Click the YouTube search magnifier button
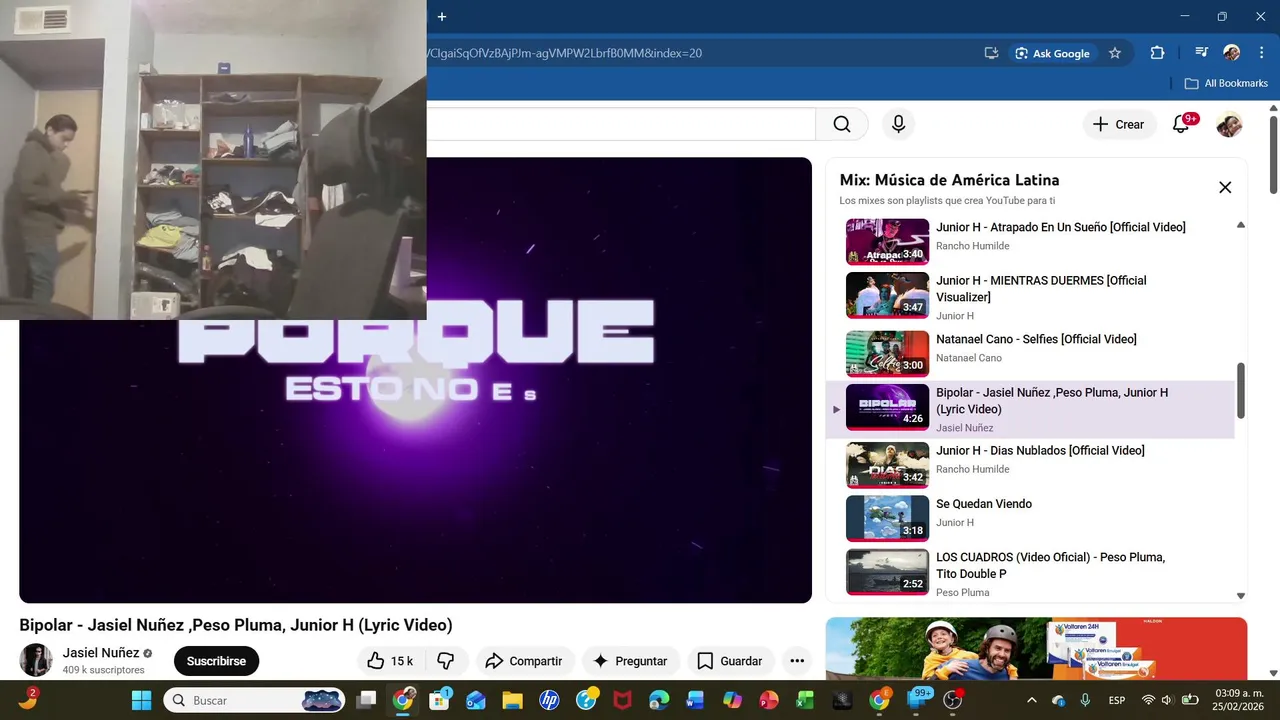This screenshot has width=1280, height=720. click(842, 124)
